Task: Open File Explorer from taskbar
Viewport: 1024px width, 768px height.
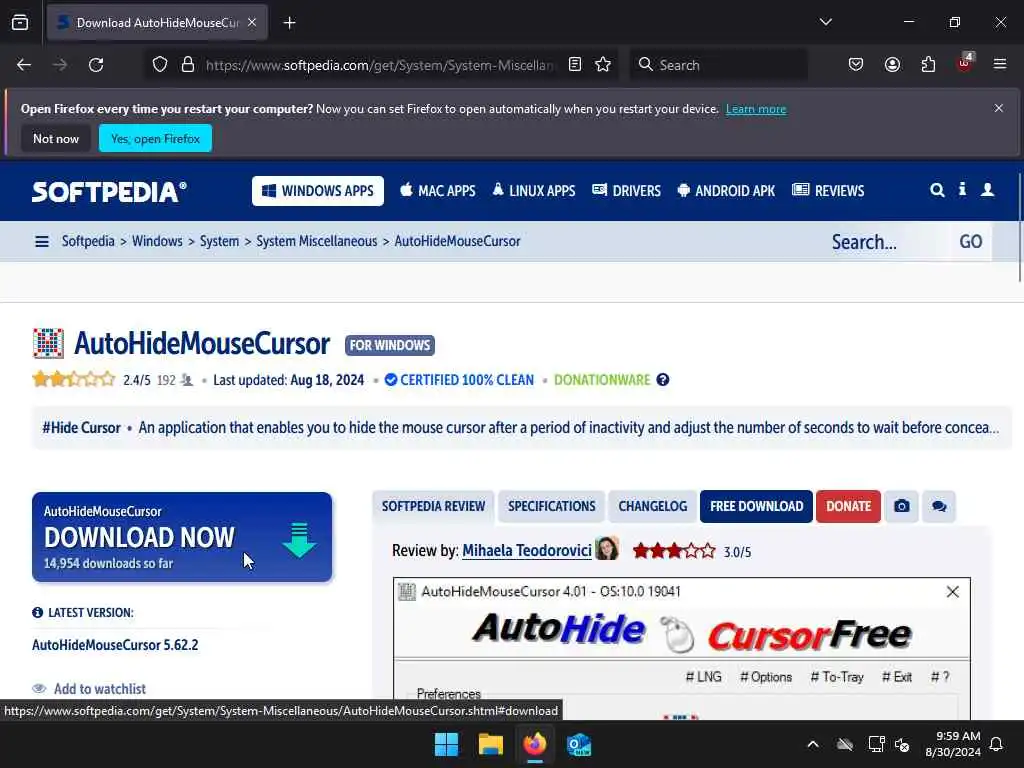Action: pyautogui.click(x=490, y=744)
